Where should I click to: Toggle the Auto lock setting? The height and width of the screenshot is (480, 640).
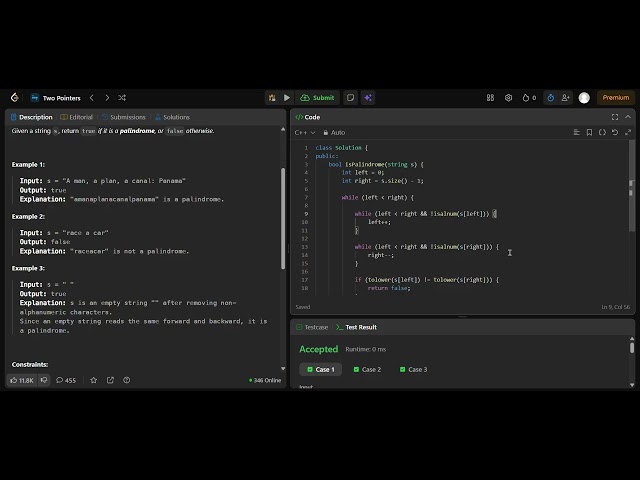[334, 133]
